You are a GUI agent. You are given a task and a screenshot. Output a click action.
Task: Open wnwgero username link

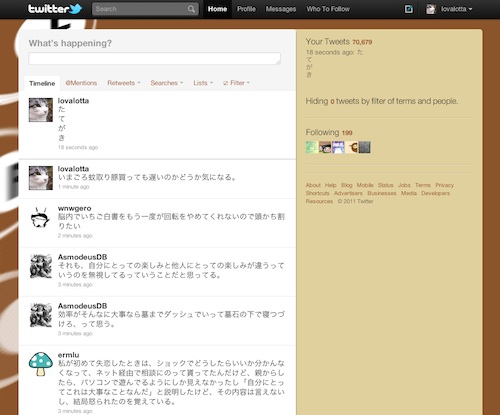pyautogui.click(x=74, y=208)
